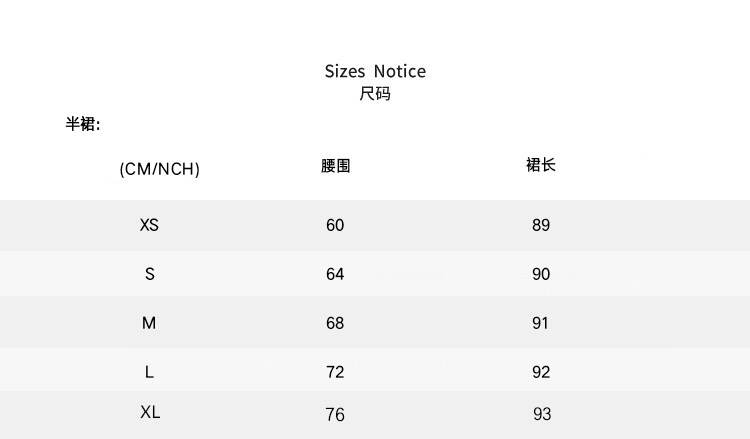Screen dimensions: 750x439
Task: Click the S size row label
Action: (150, 274)
